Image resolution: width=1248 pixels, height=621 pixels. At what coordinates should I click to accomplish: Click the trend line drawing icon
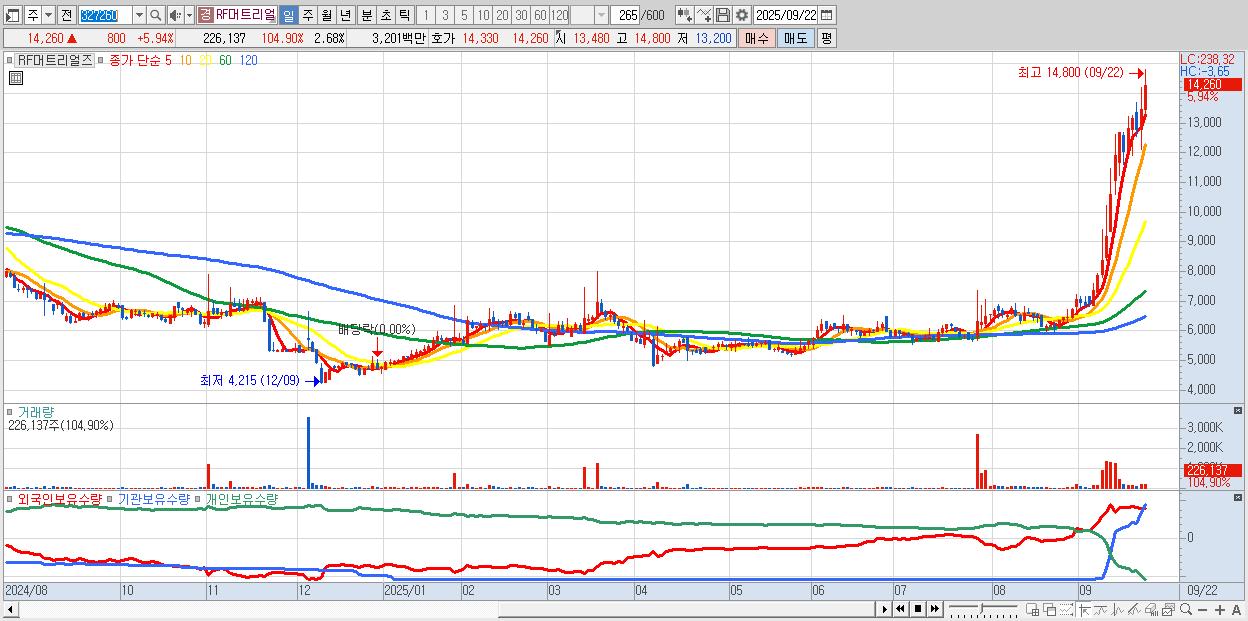[1101, 609]
